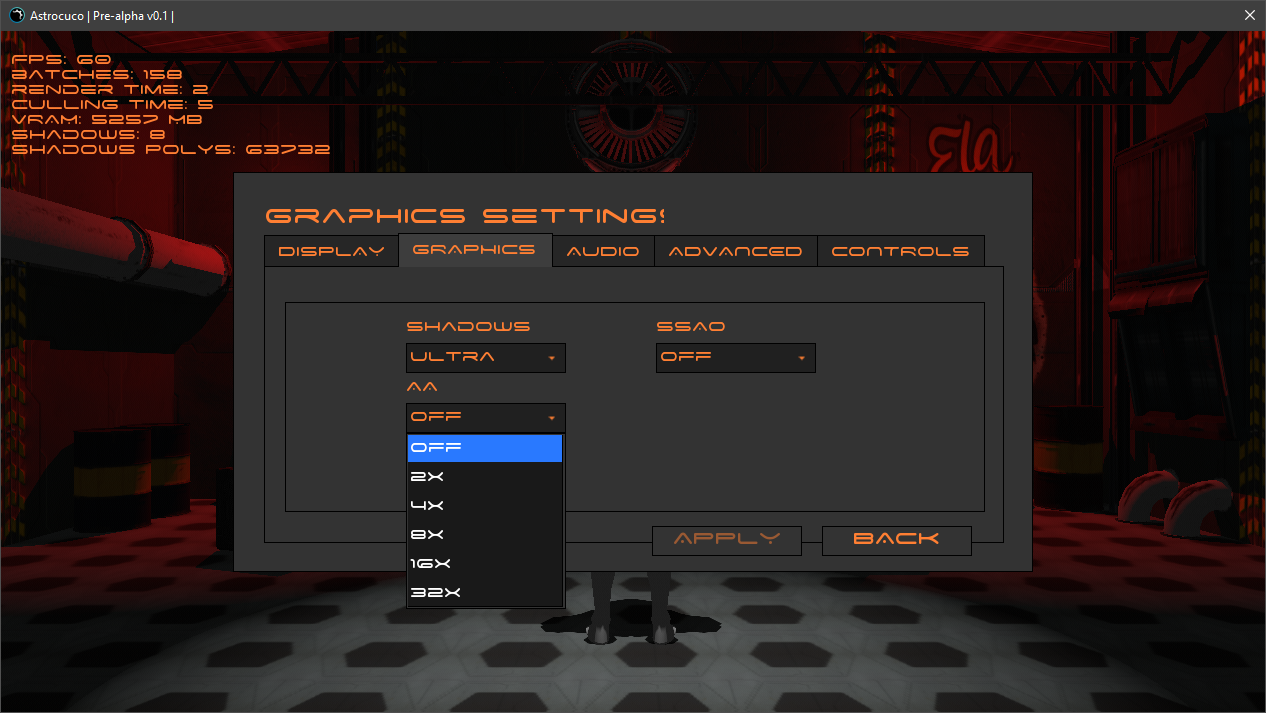Click the SSAO dropdown arrow
Screen dimensions: 1266x713
click(801, 358)
